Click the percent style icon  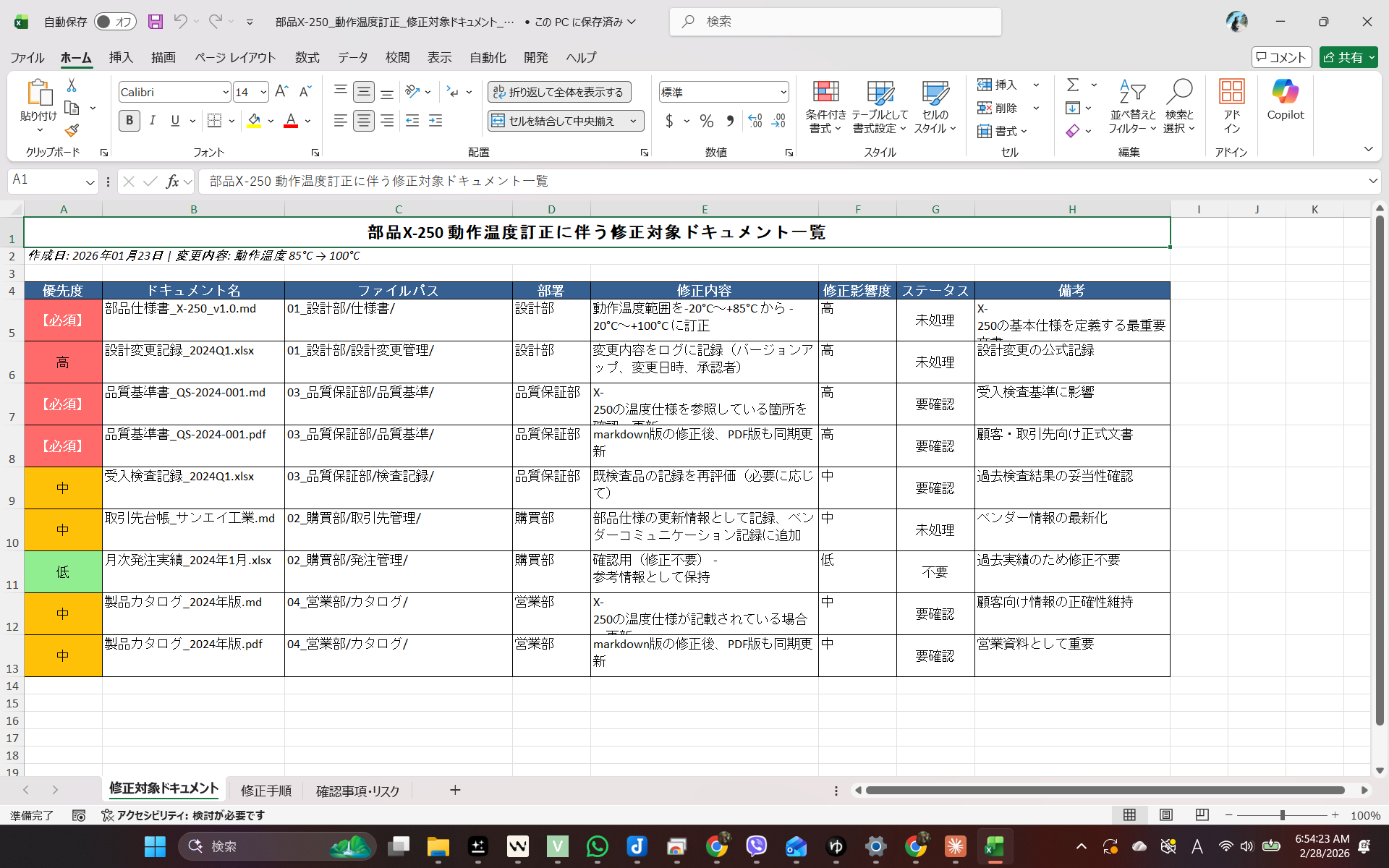tap(706, 121)
